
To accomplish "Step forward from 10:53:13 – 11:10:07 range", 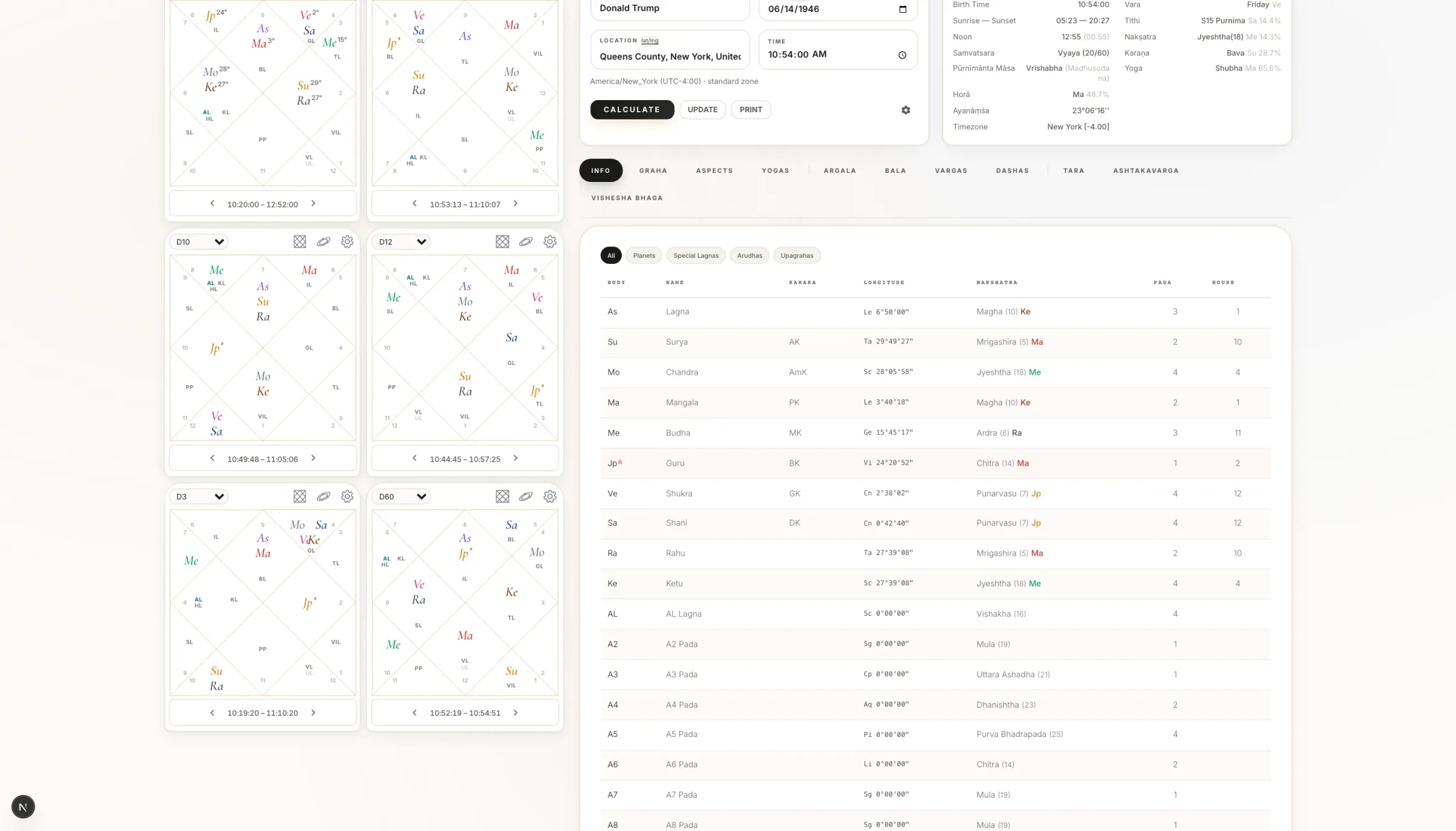I will (516, 204).
